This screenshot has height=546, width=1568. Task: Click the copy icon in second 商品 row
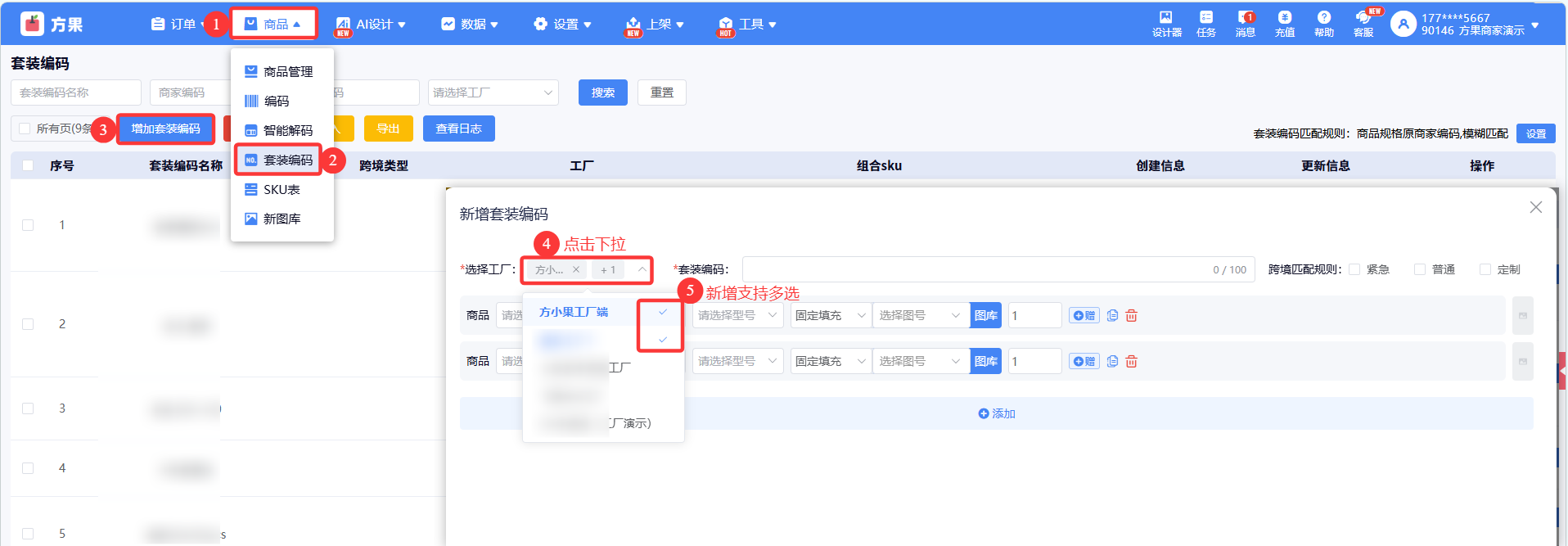(1112, 361)
